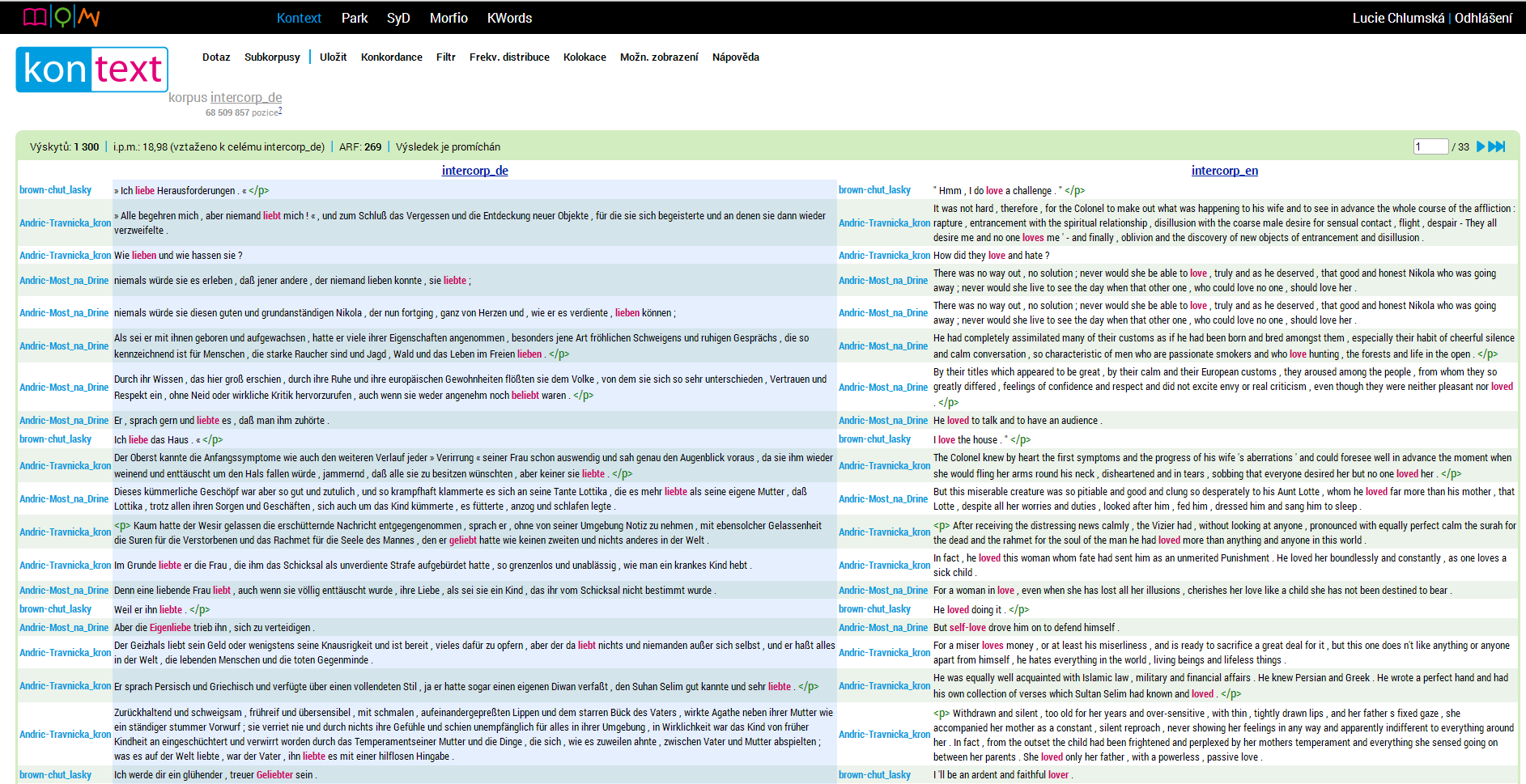This screenshot has height=784, width=1526.
Task: Open Andric-Most_na_Drine reference beside 'But self-love drove him'
Action: [883, 628]
